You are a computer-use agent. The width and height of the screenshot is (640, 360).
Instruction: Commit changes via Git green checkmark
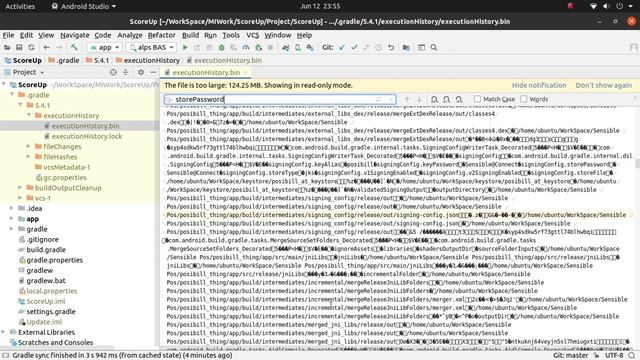[x=354, y=47]
